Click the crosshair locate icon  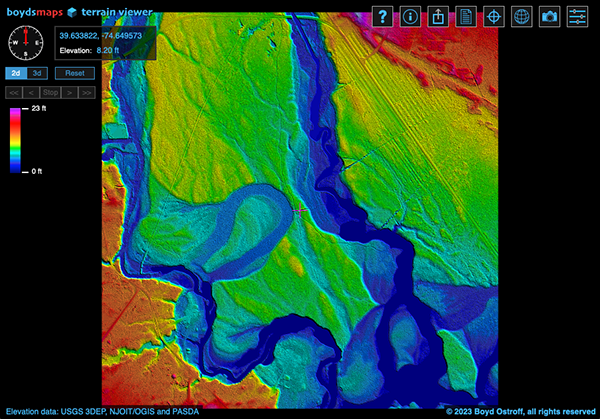494,16
